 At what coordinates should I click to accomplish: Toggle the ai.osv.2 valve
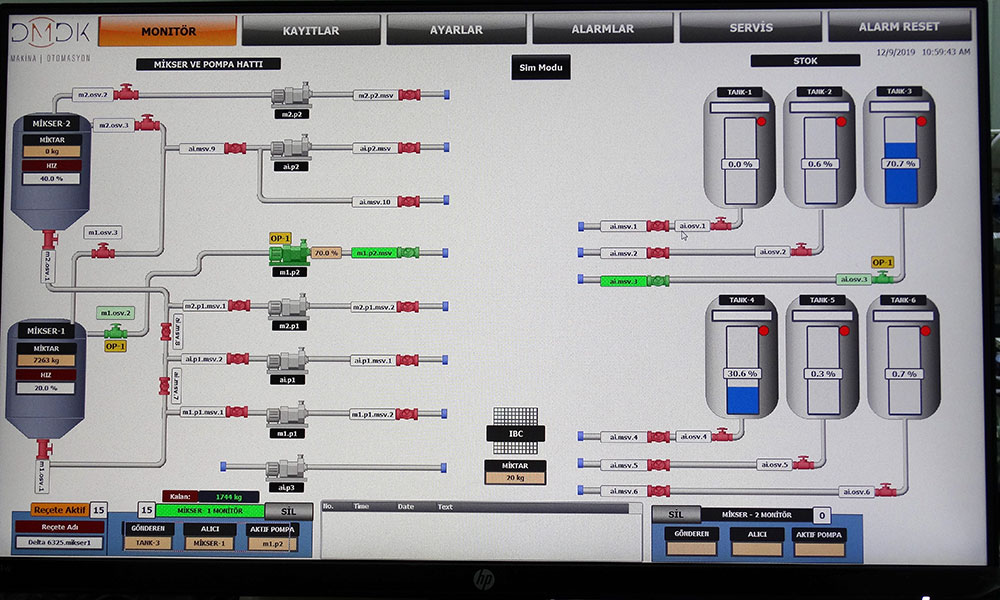(x=802, y=250)
